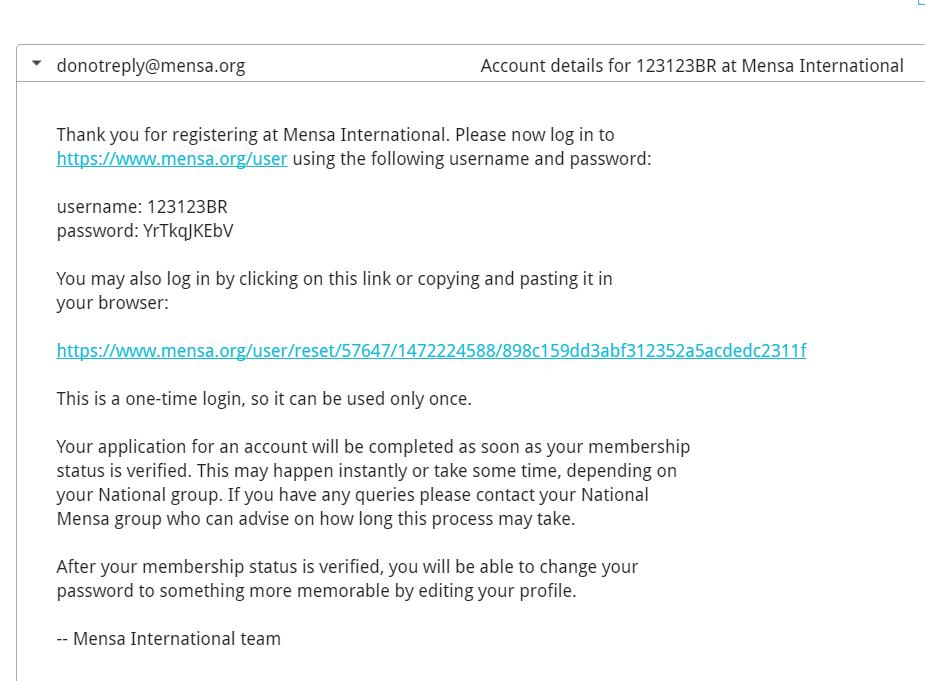925x681 pixels.
Task: Click the partial icon at top-right corner
Action: point(920,3)
